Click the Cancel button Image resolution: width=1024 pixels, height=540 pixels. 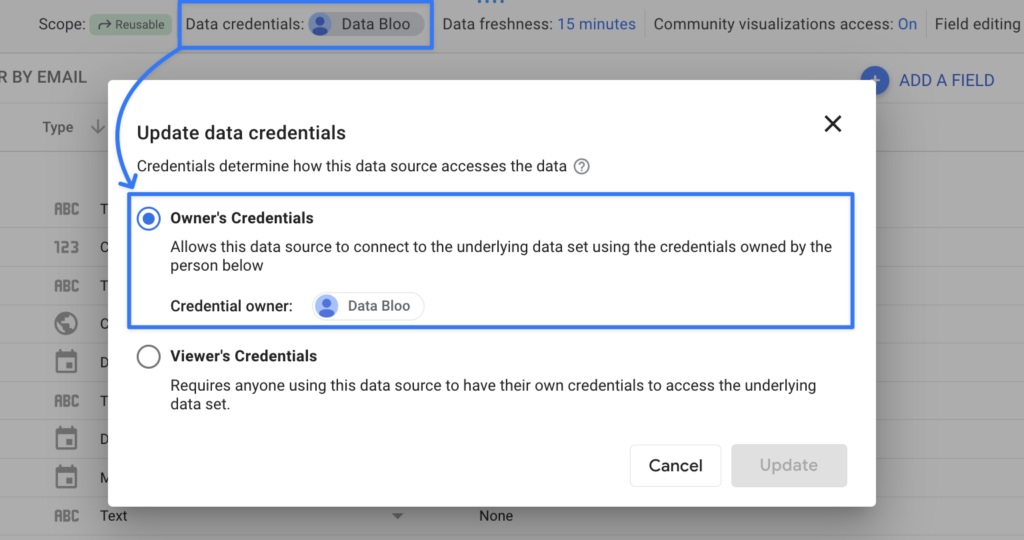[675, 465]
